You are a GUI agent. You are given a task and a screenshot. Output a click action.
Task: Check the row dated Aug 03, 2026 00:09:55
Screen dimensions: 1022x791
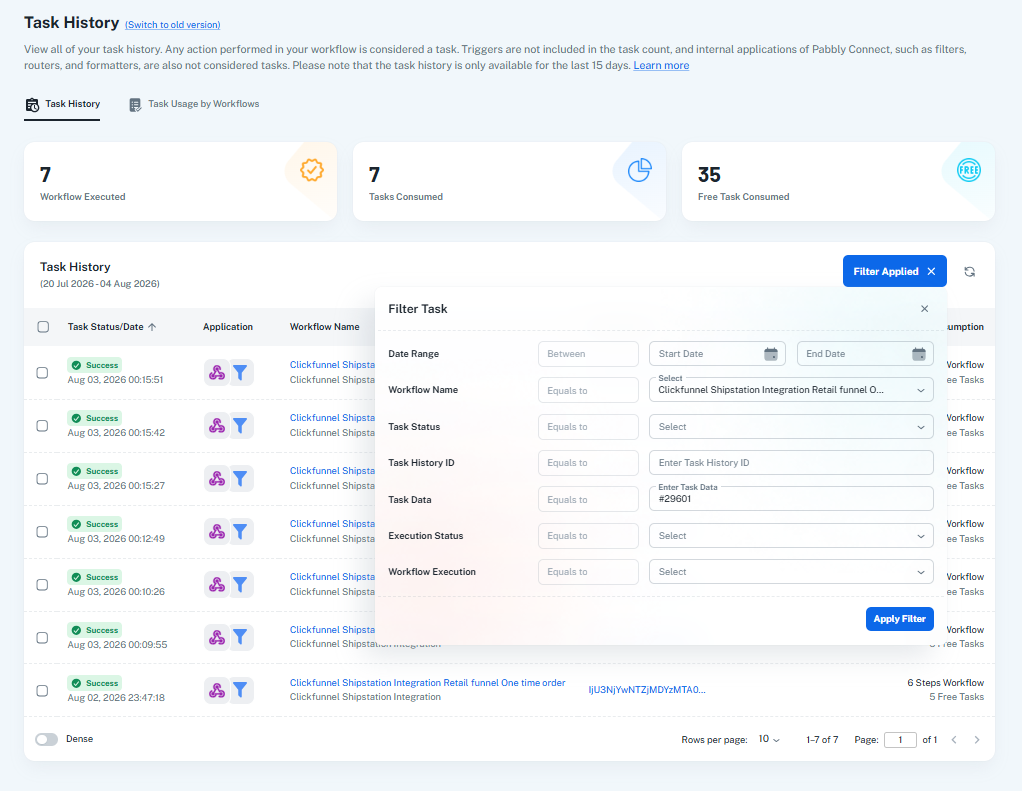click(x=42, y=637)
